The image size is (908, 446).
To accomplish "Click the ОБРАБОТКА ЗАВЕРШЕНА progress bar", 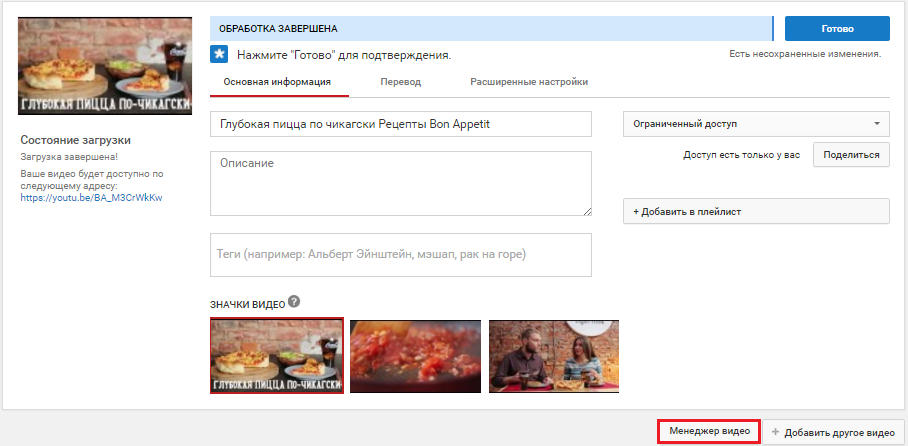I will [x=490, y=29].
